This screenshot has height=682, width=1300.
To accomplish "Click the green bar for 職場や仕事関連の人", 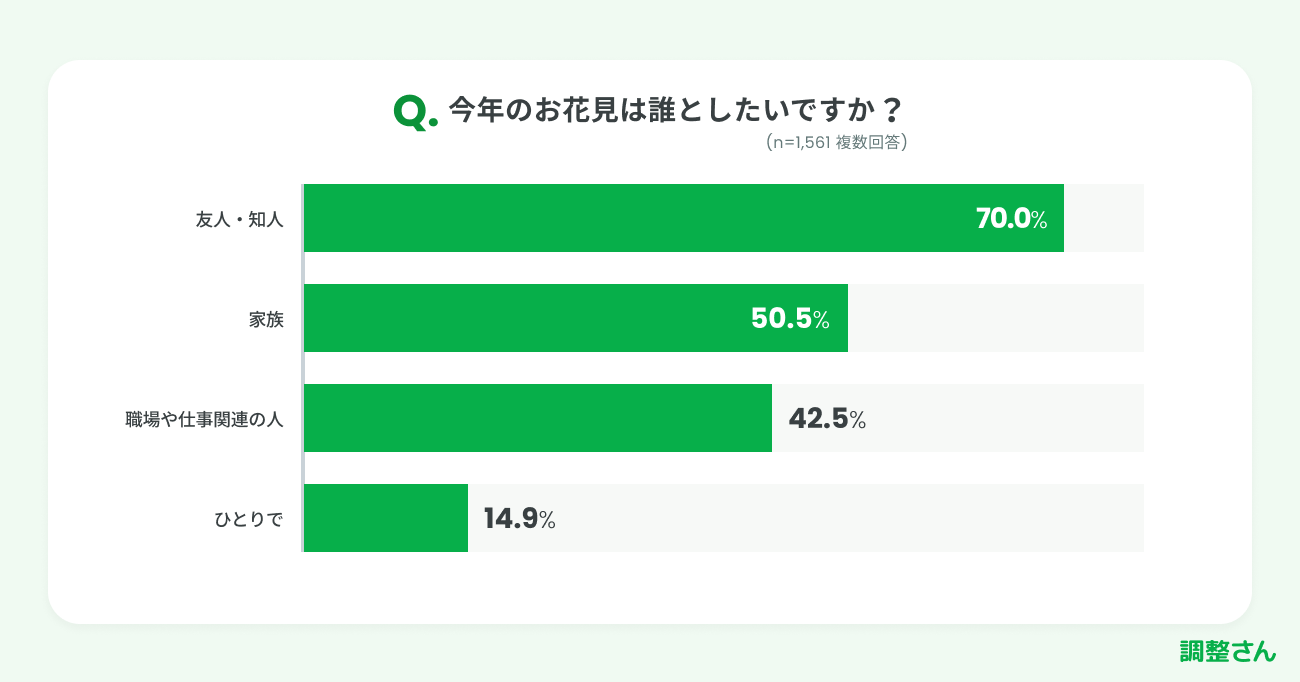I will (x=537, y=418).
